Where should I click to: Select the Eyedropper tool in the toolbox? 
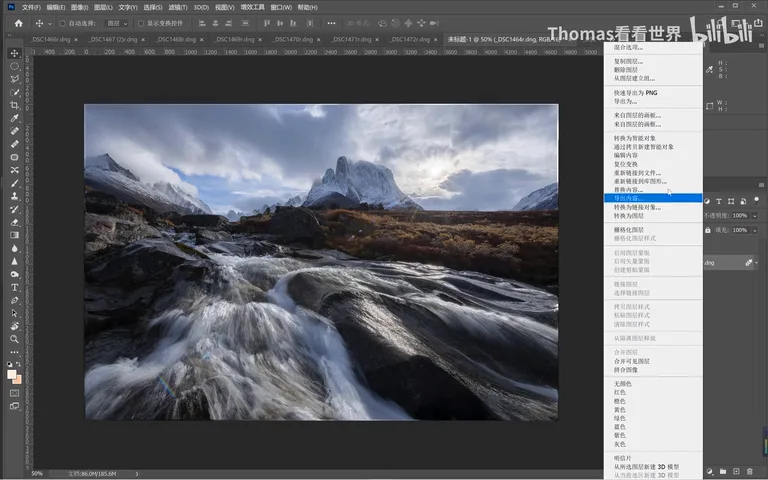(x=15, y=118)
